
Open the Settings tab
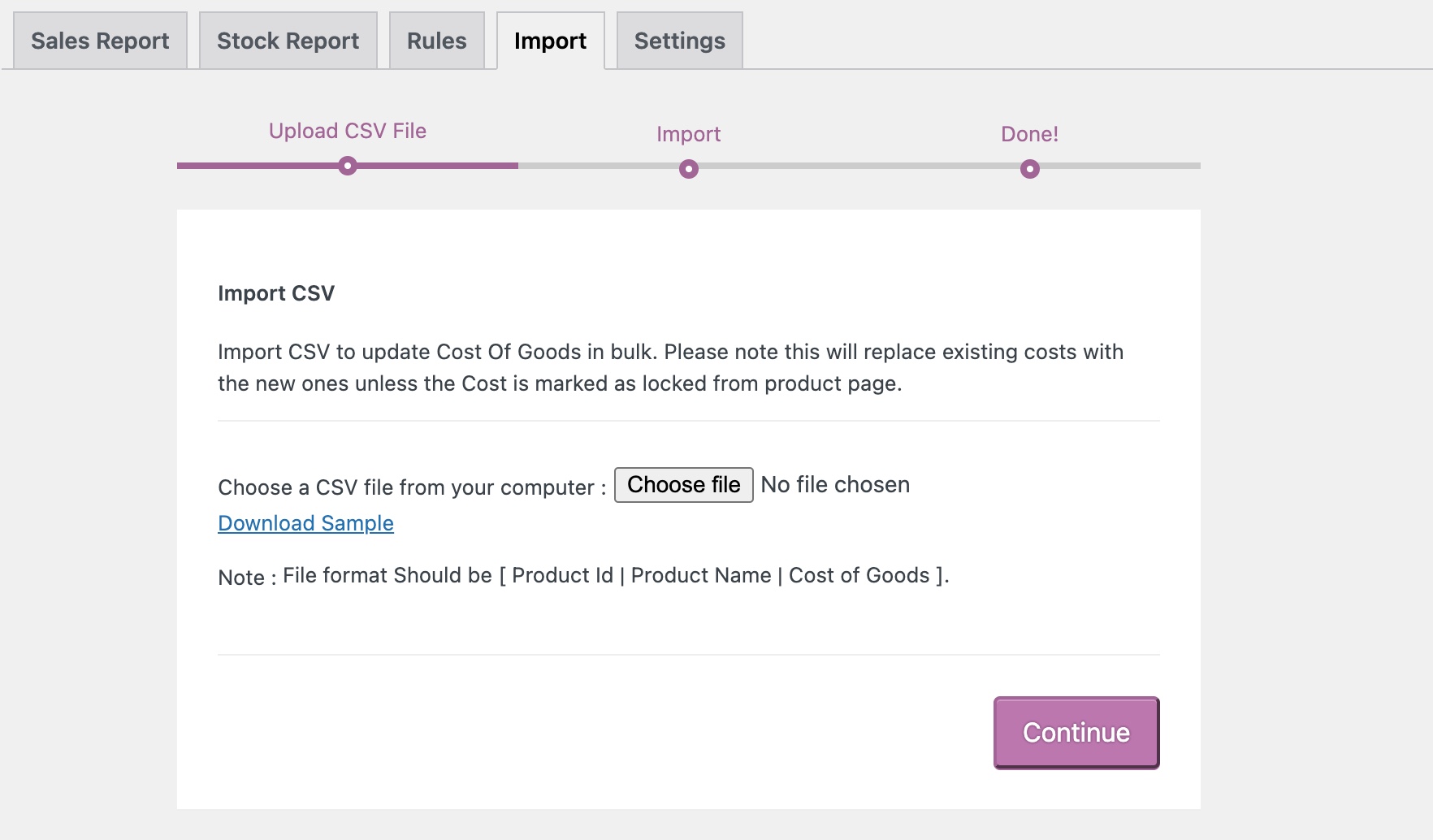[x=679, y=40]
